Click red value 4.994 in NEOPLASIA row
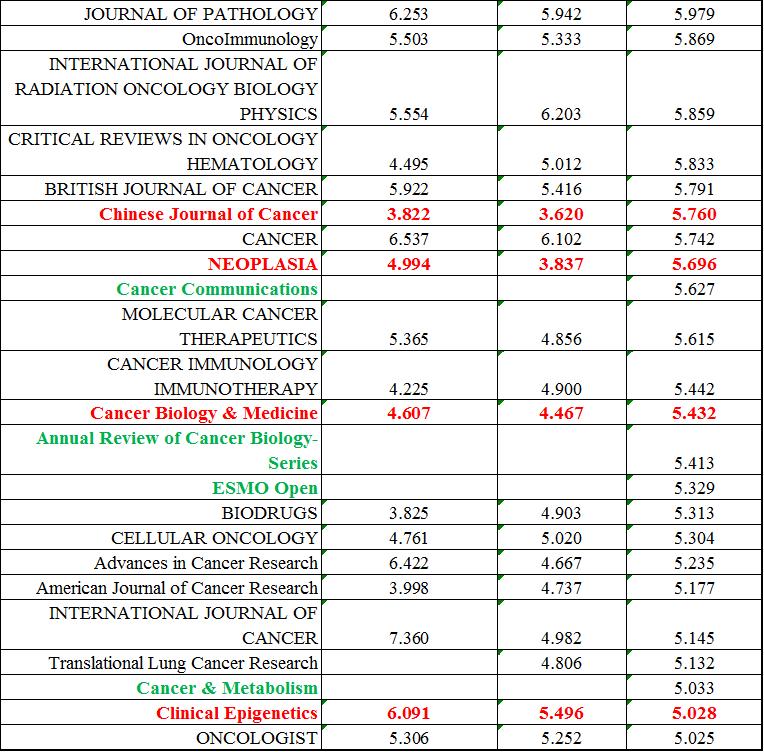This screenshot has height=752, width=764. click(x=408, y=264)
